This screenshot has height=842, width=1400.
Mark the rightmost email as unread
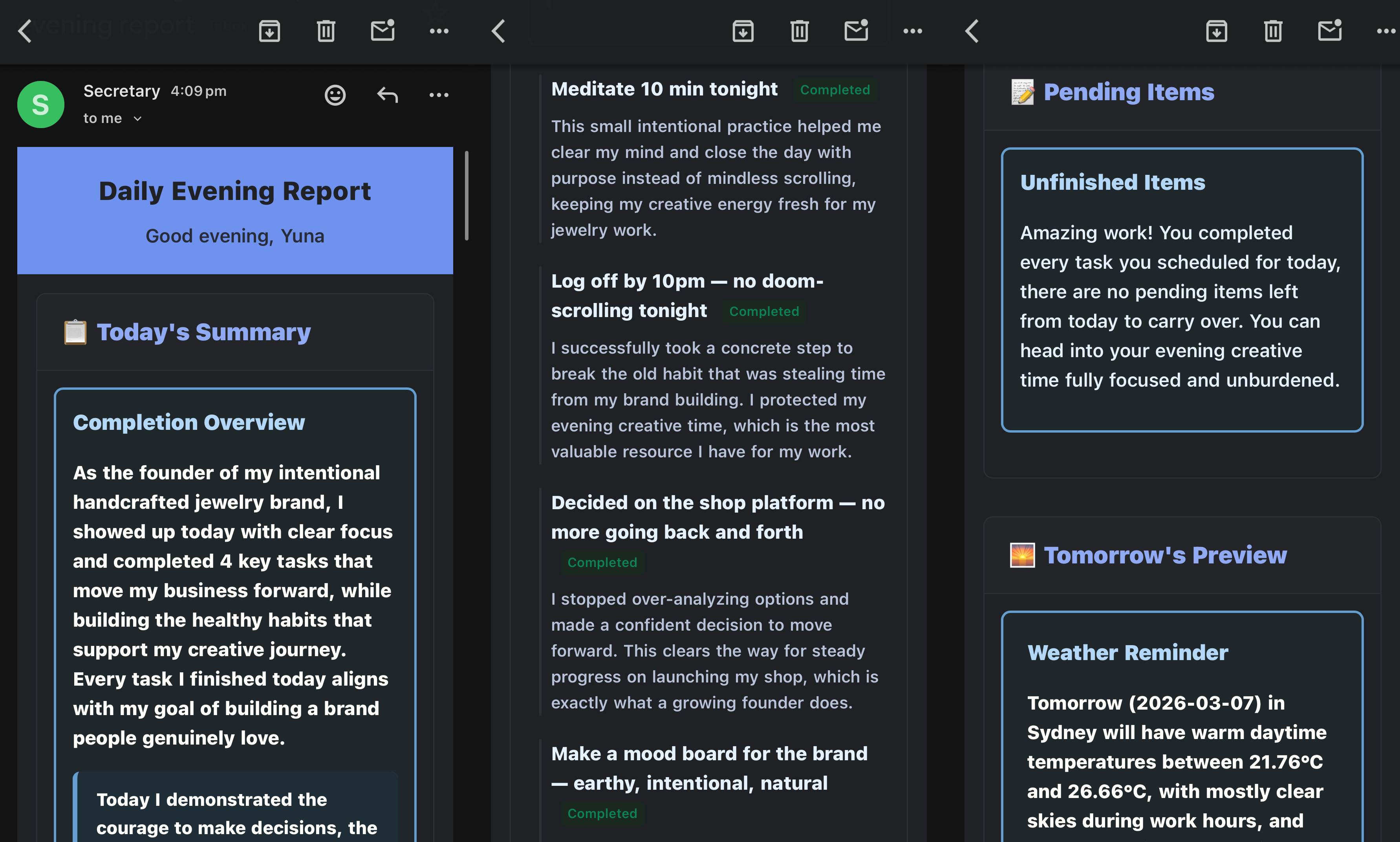pyautogui.click(x=1329, y=31)
